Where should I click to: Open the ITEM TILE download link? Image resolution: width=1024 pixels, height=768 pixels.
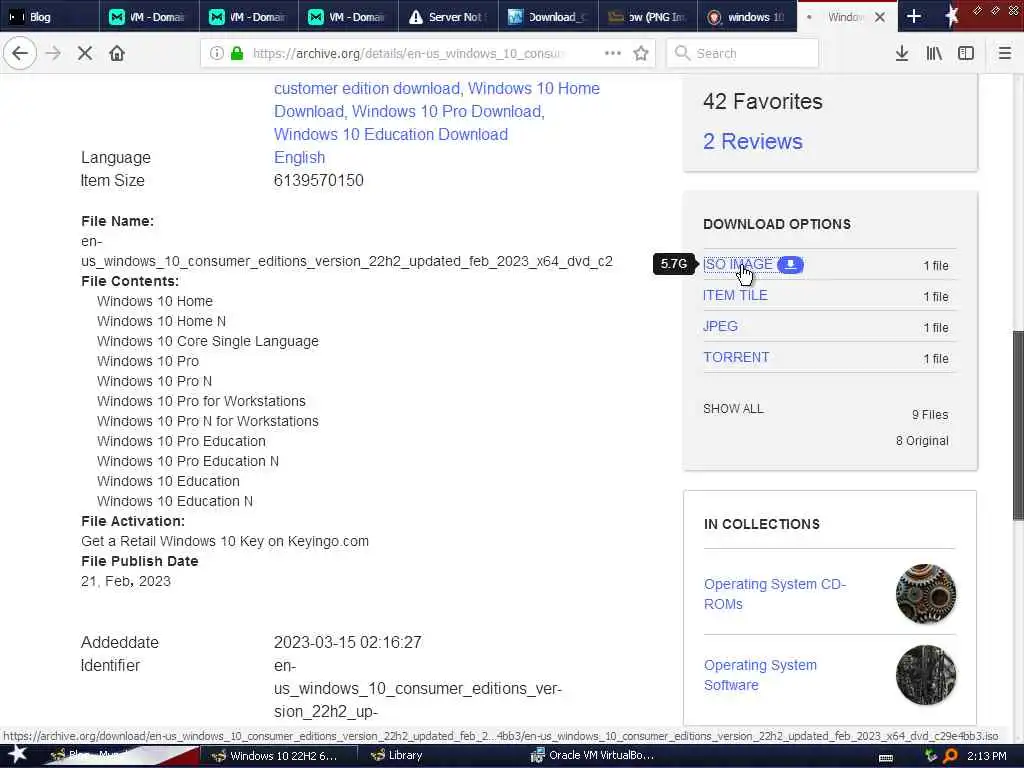point(735,295)
